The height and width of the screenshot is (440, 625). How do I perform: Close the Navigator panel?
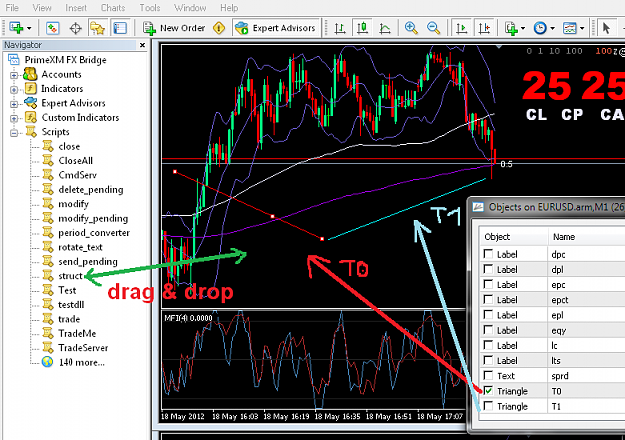click(142, 45)
